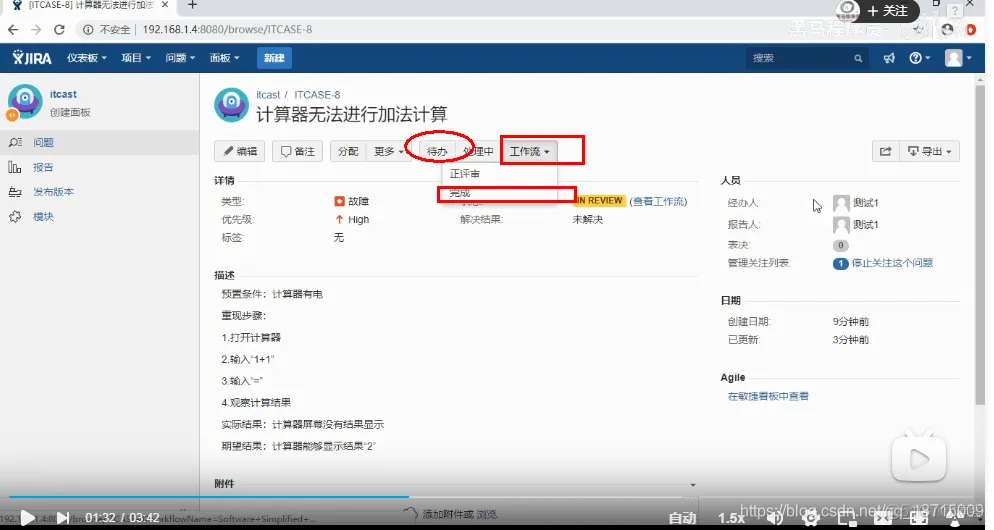Change the 1.5x playback speed
The width and height of the screenshot is (994, 530).
(731, 518)
